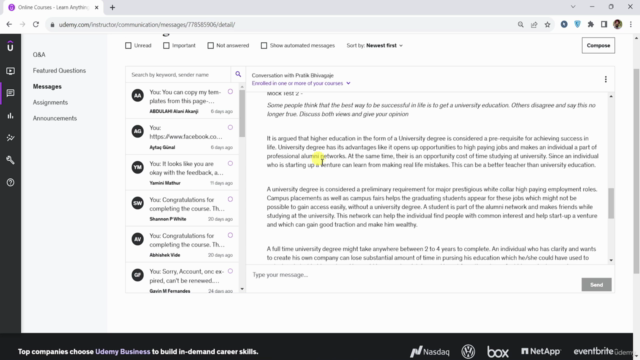Click the Compose button

pos(598,45)
